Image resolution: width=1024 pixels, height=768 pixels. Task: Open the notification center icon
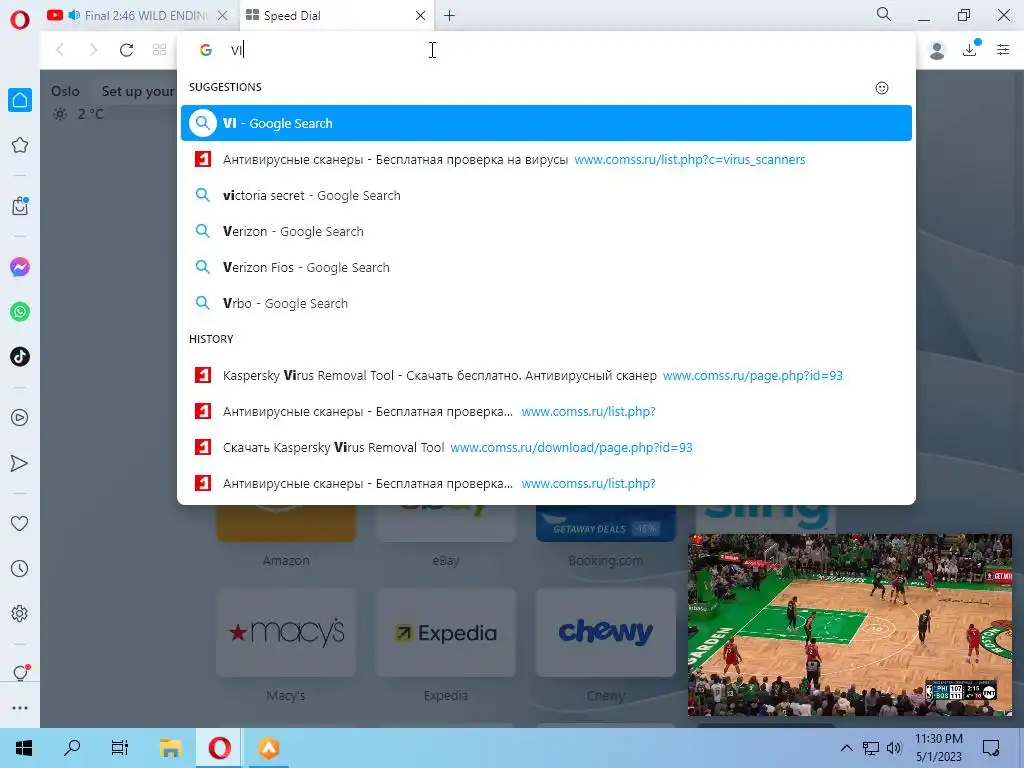(991, 748)
